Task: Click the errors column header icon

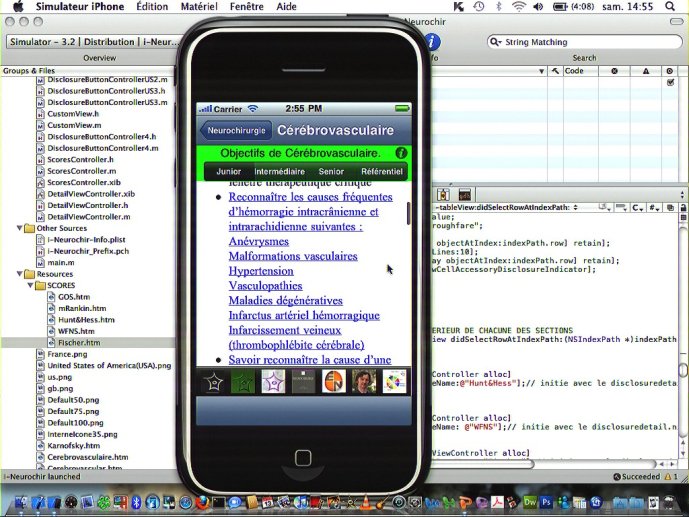Action: tap(614, 71)
